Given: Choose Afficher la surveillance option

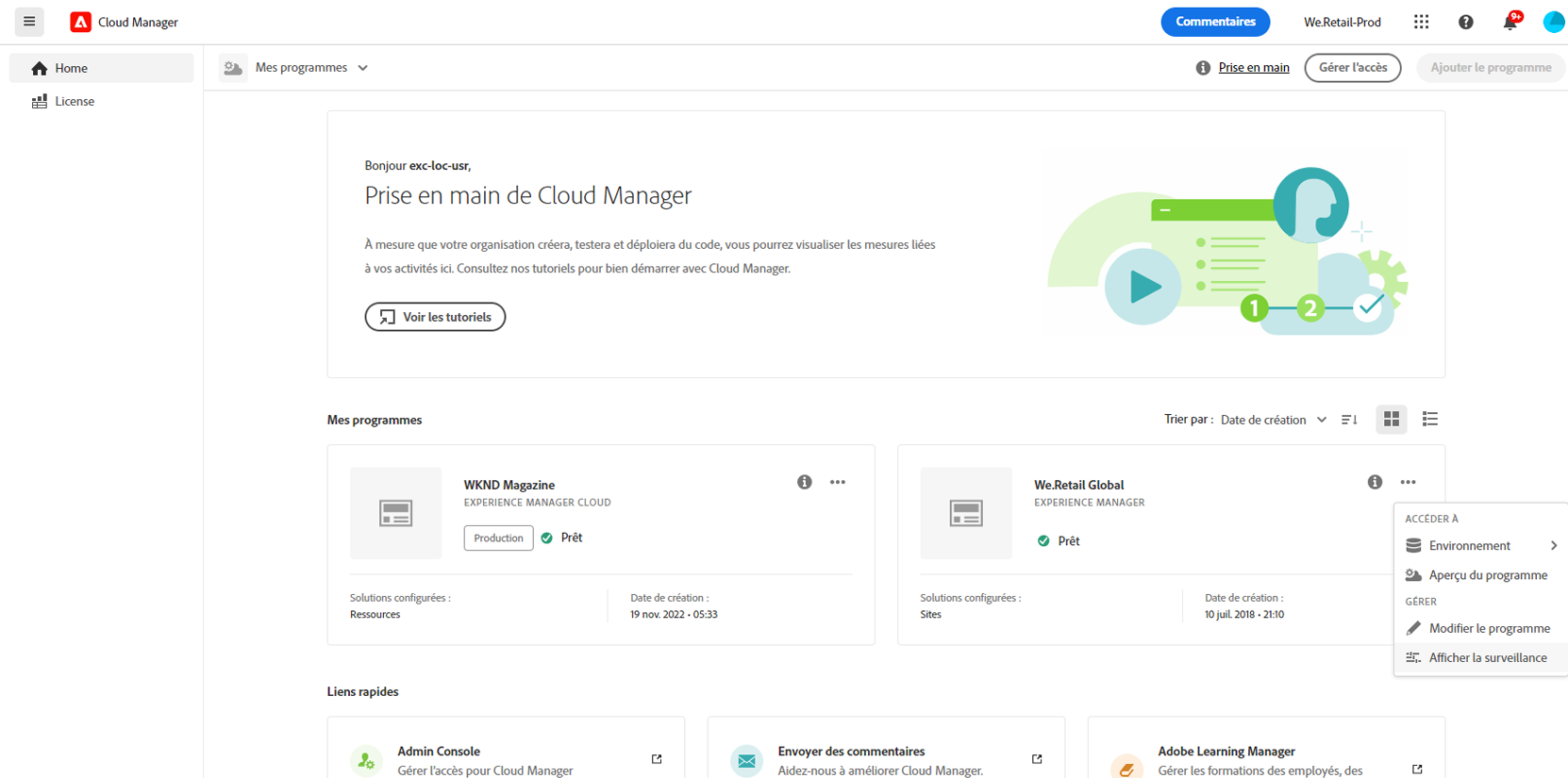Looking at the screenshot, I should (x=1487, y=658).
